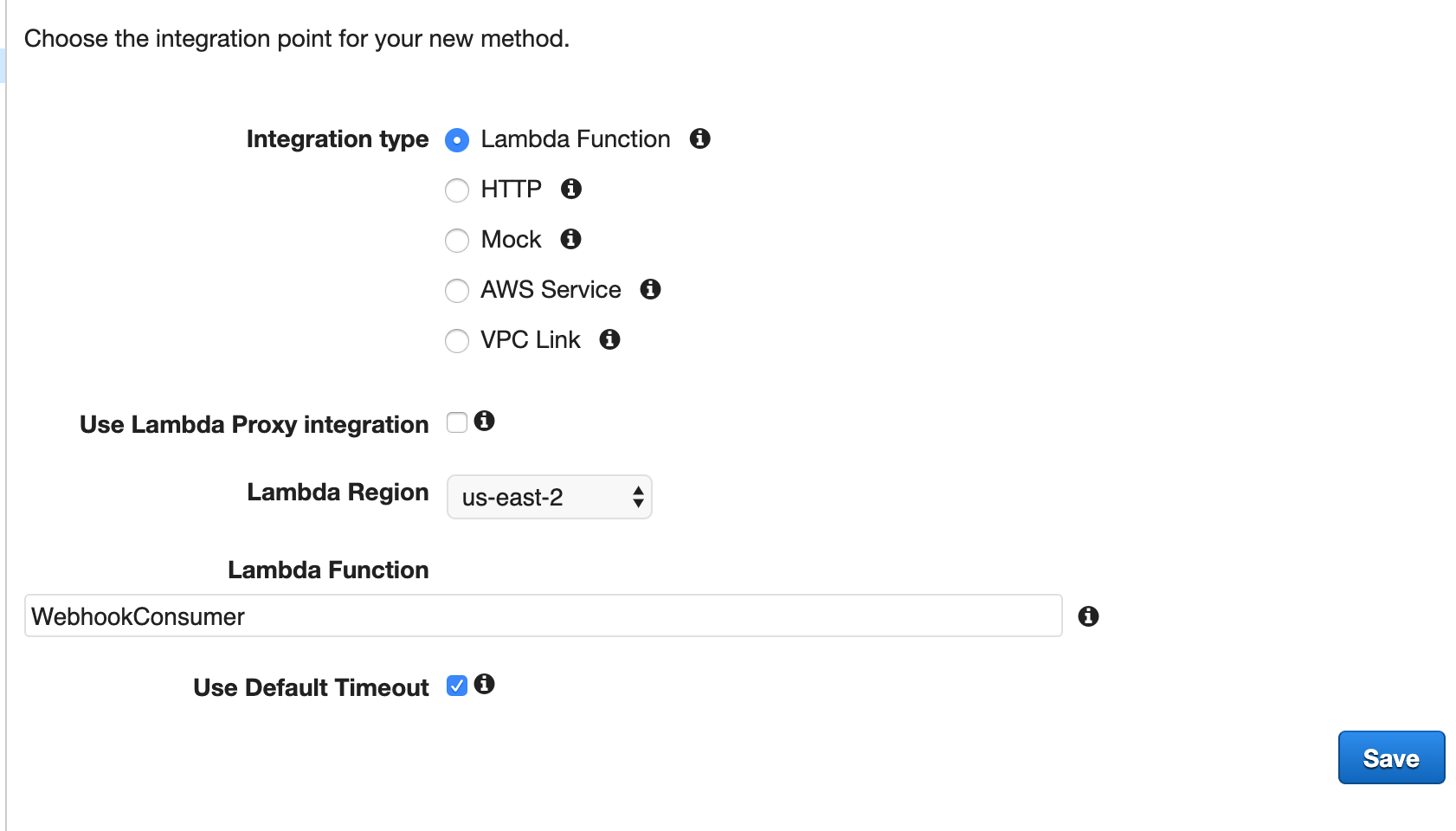1456x831 pixels.
Task: Click the Lambda Function WebhookConsumer text field
Action: click(543, 615)
